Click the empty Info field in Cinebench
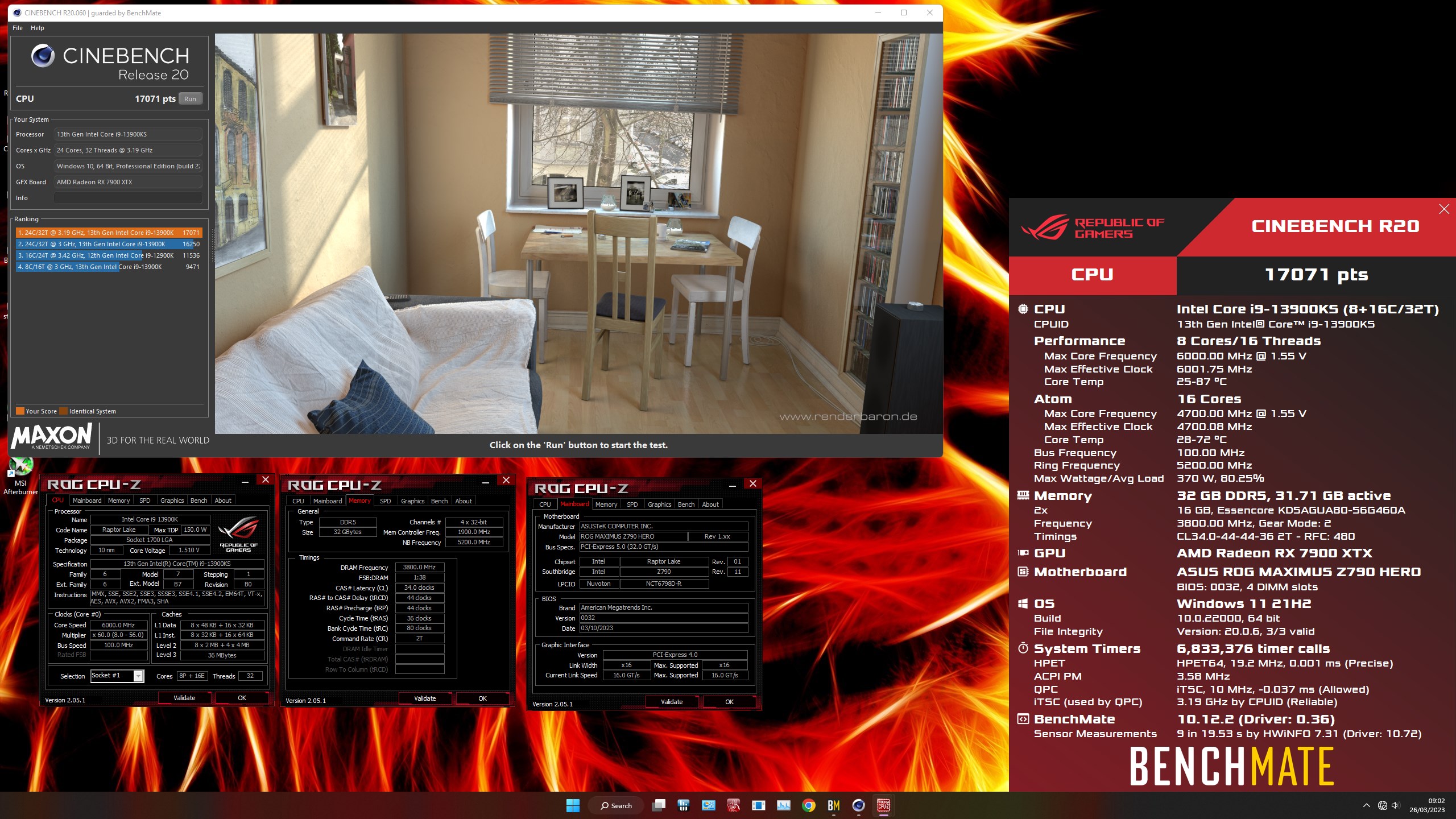 coord(128,198)
